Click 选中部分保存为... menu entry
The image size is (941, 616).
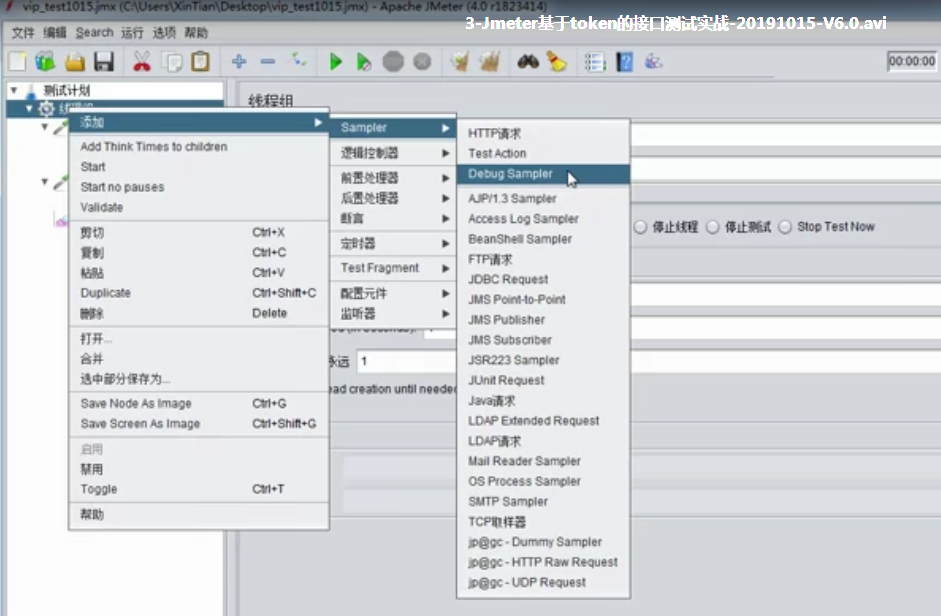pos(199,379)
